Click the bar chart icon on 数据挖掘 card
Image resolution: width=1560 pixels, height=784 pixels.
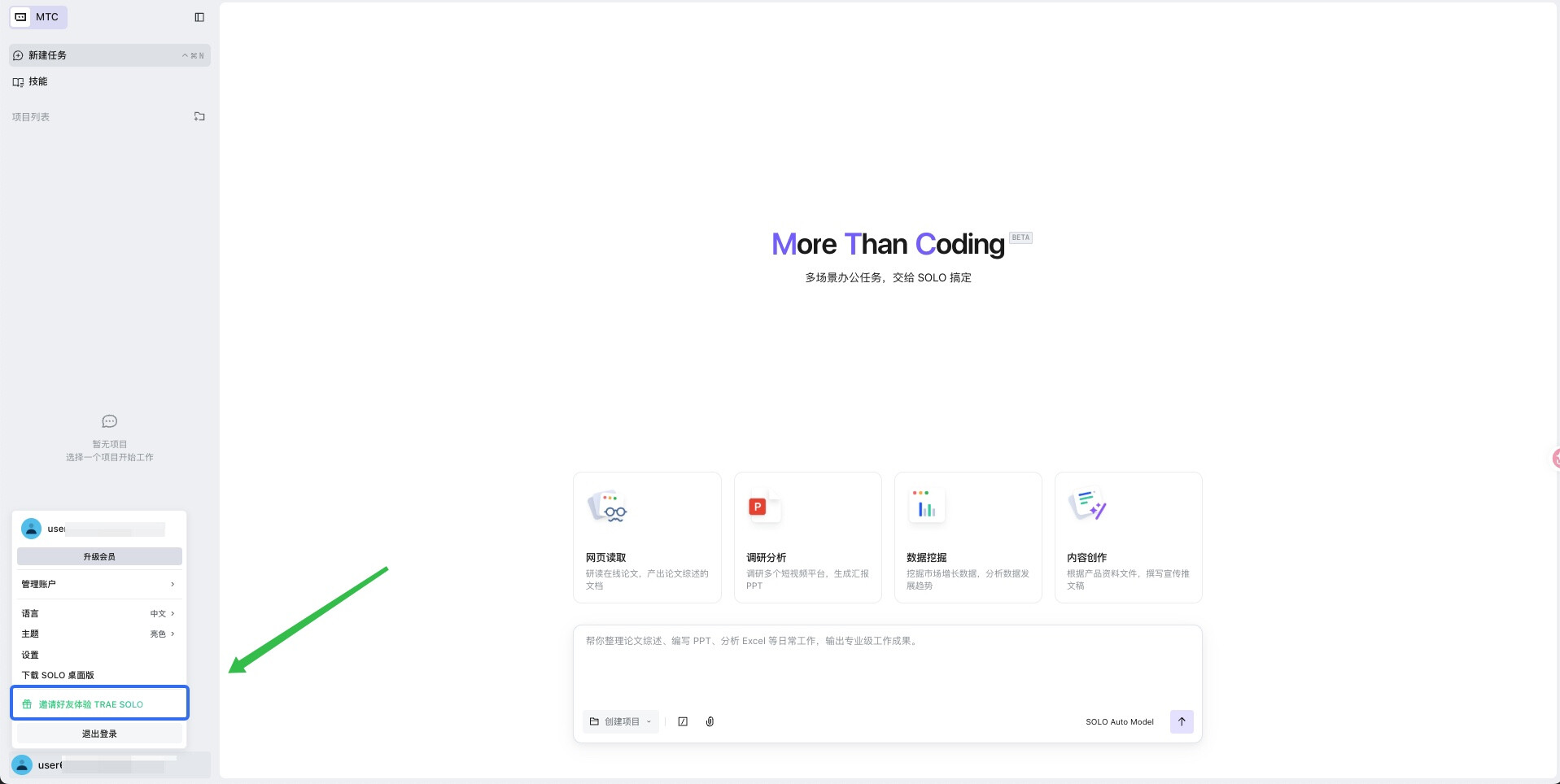point(927,507)
